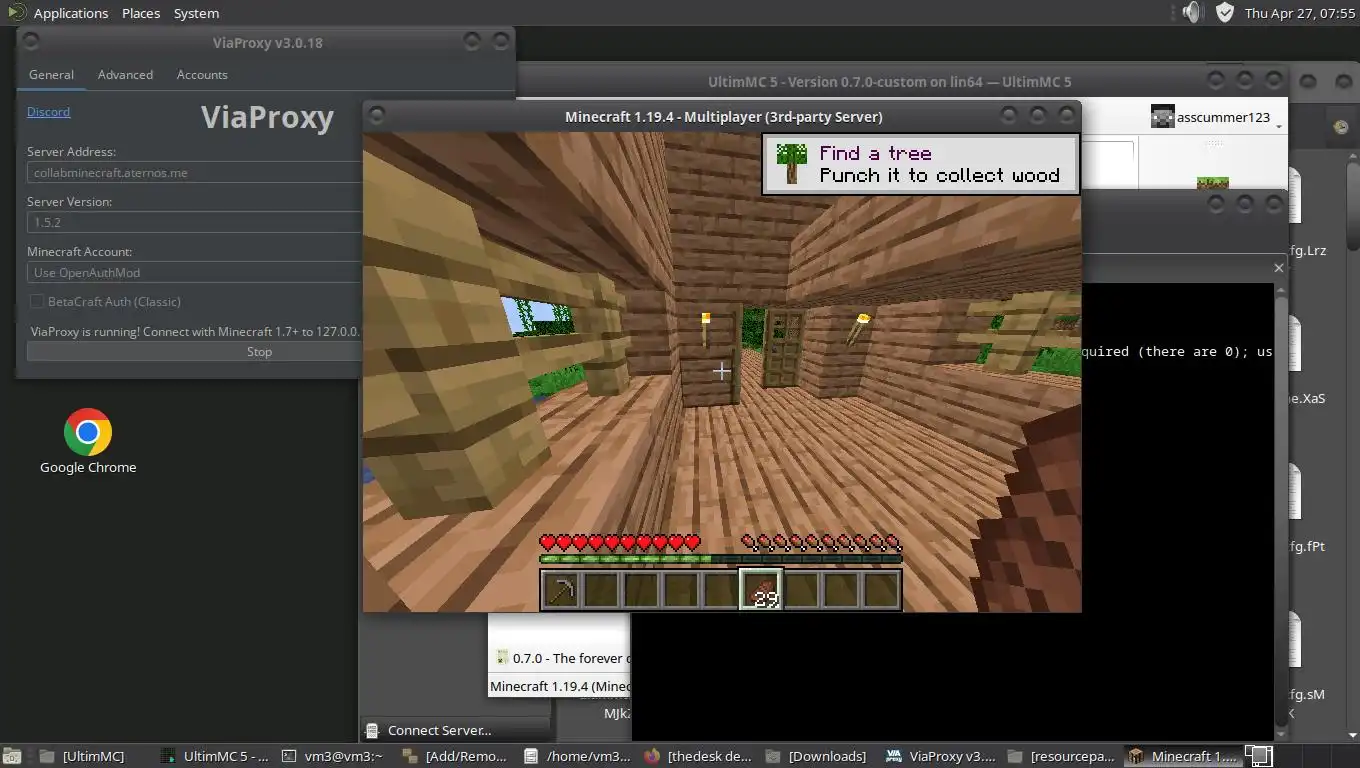This screenshot has height=768, width=1360.
Task: Click the small round icon right of the UltimMC account dropdown
Action: 1340,127
